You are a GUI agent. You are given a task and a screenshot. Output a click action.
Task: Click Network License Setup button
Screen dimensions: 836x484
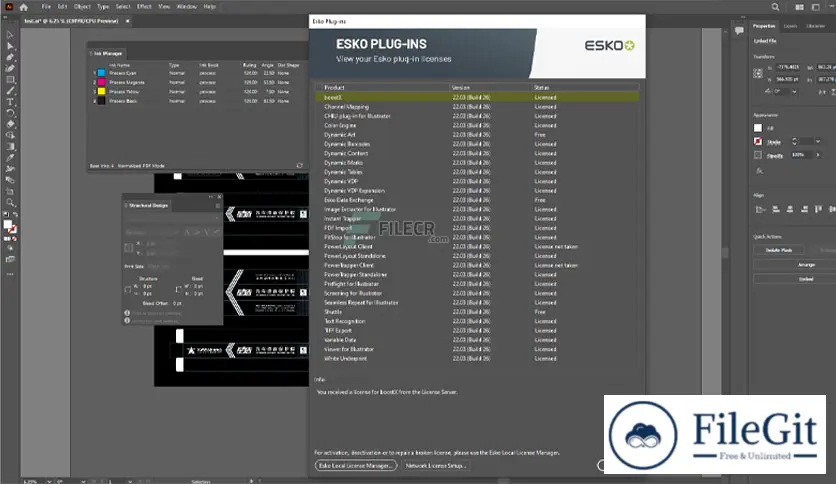click(x=436, y=465)
